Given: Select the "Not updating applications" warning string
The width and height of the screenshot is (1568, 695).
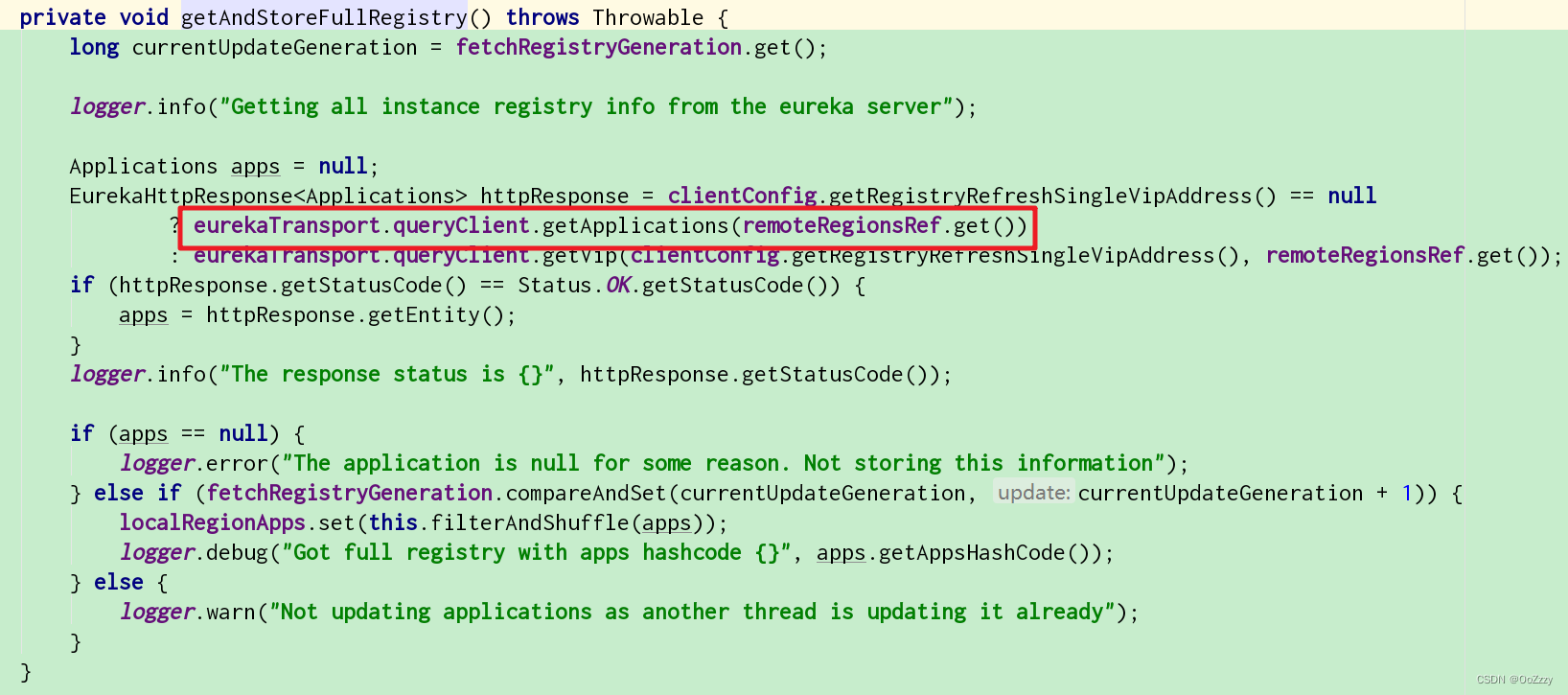Looking at the screenshot, I should (x=692, y=612).
